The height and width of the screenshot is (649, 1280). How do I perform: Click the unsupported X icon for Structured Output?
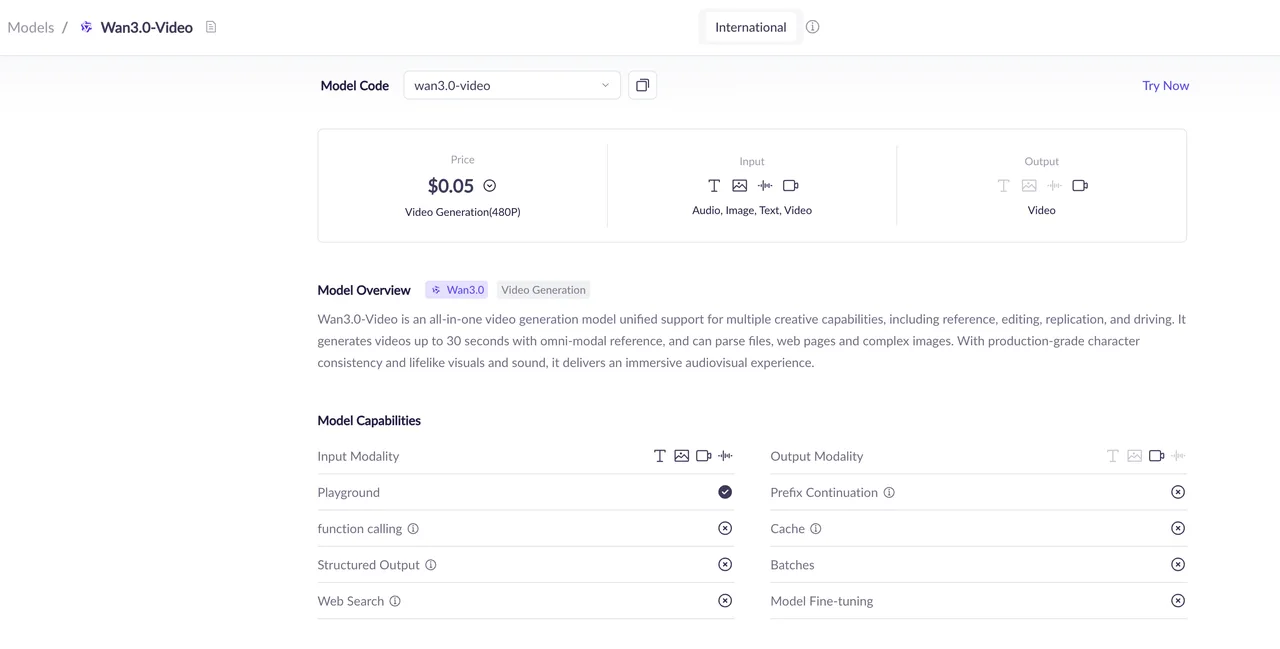coord(725,565)
